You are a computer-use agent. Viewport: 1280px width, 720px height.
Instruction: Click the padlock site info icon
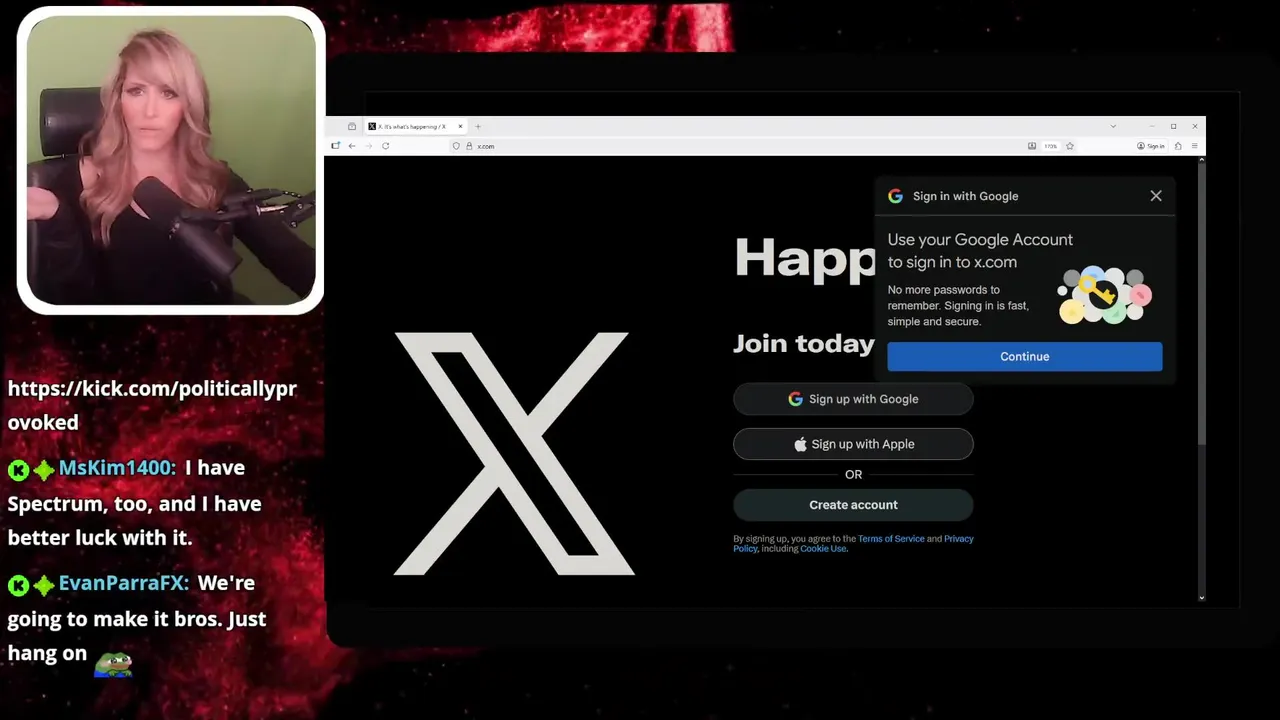coord(468,146)
